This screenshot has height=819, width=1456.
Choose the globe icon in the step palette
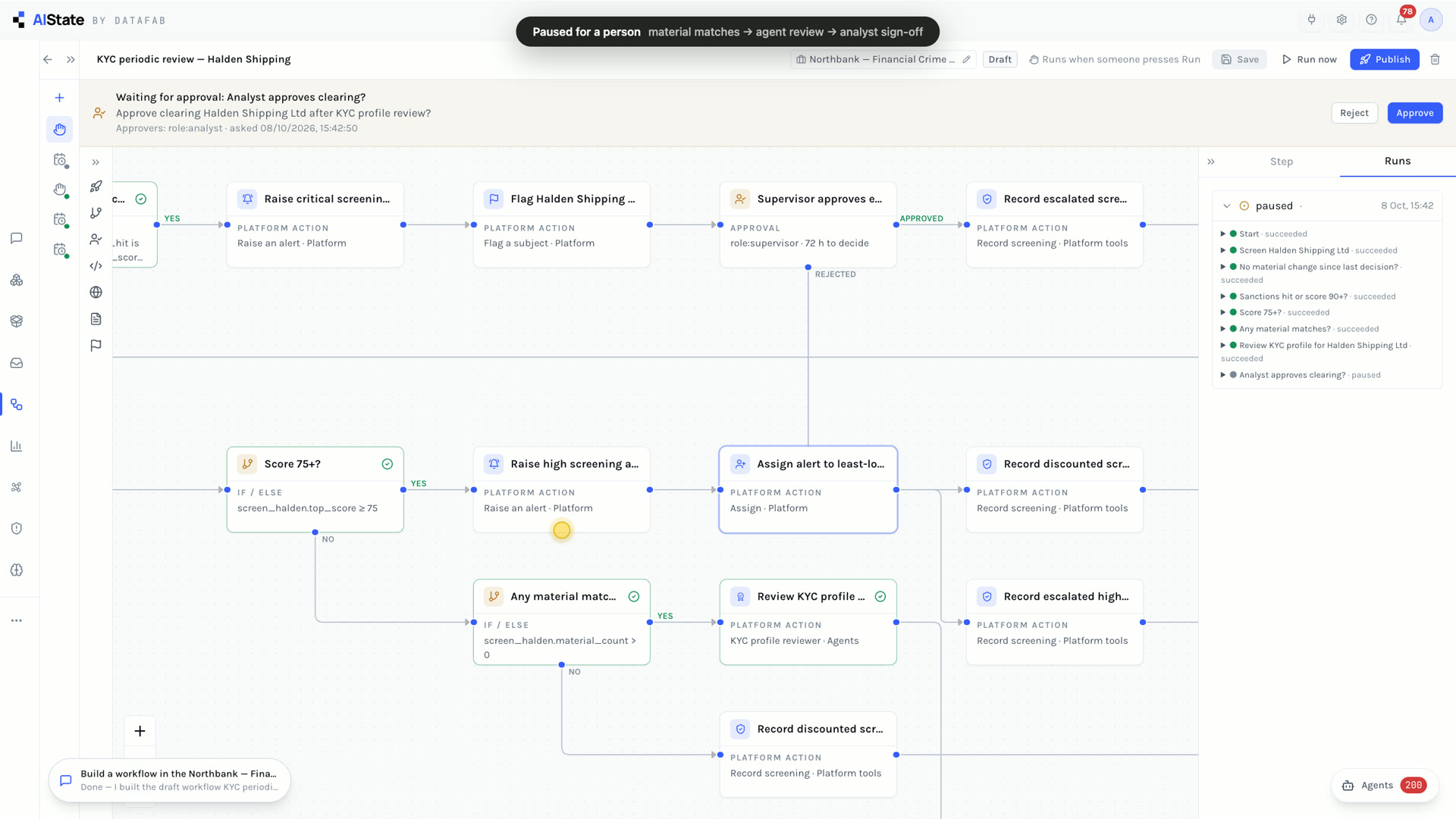click(96, 293)
